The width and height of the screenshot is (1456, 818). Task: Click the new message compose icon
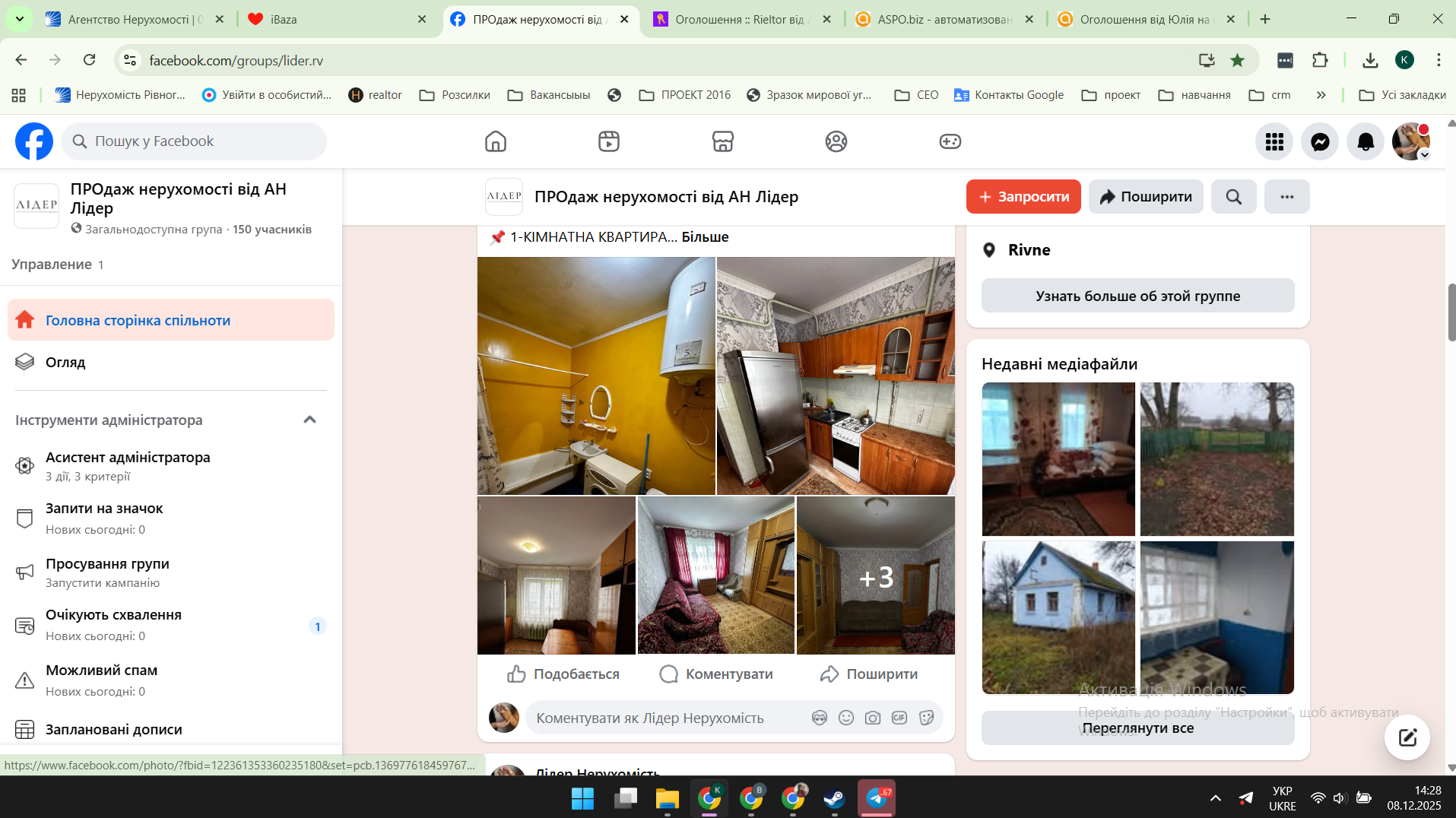[1407, 737]
